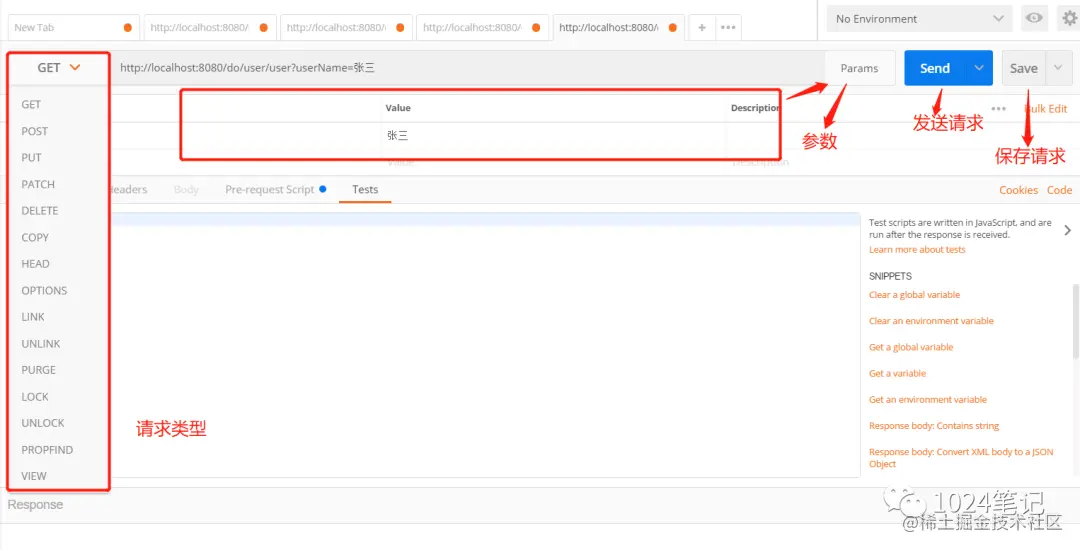Click the request URL input field
The height and width of the screenshot is (550, 1080).
468,68
